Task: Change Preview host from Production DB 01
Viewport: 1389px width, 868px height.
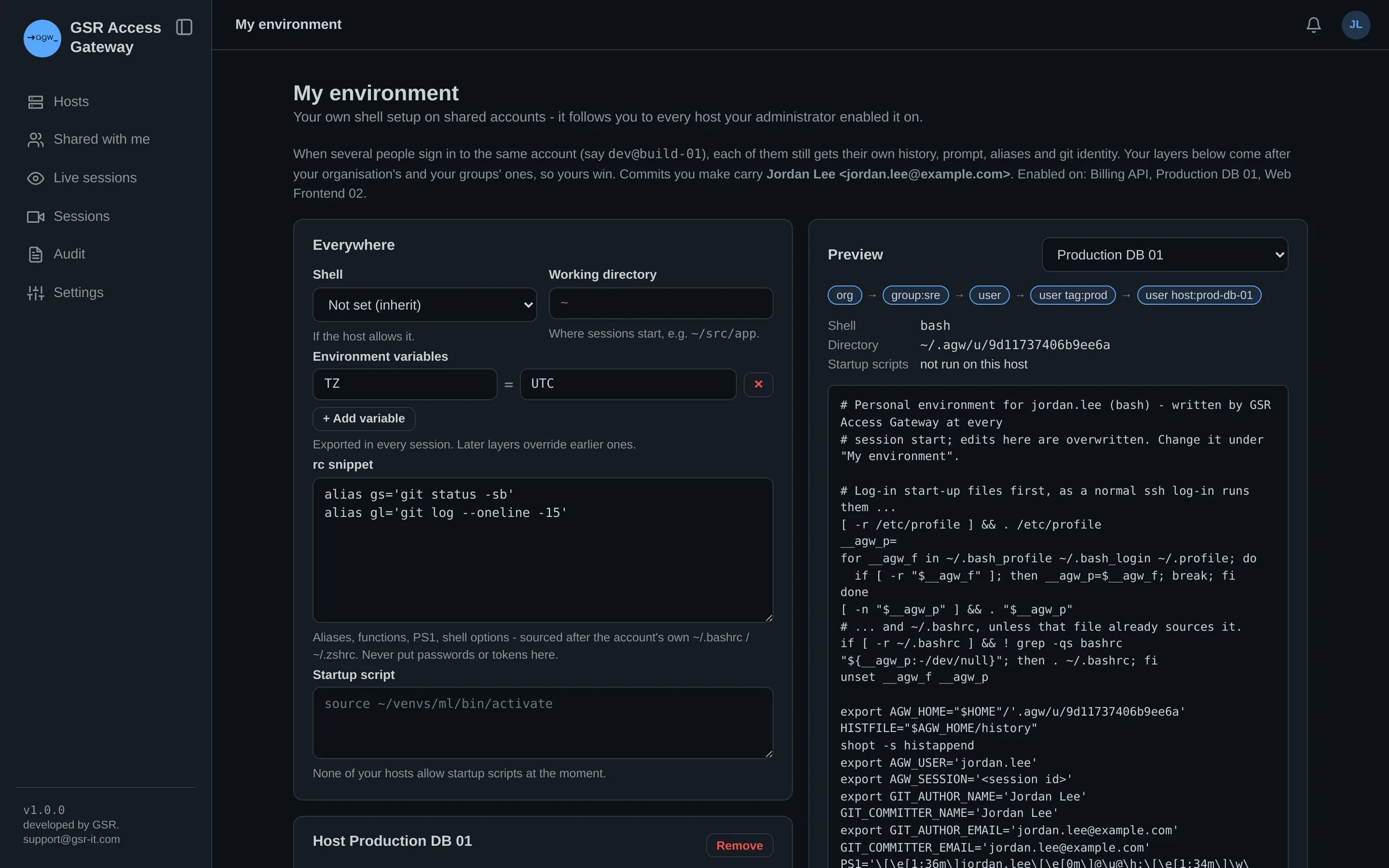Action: click(1164, 255)
